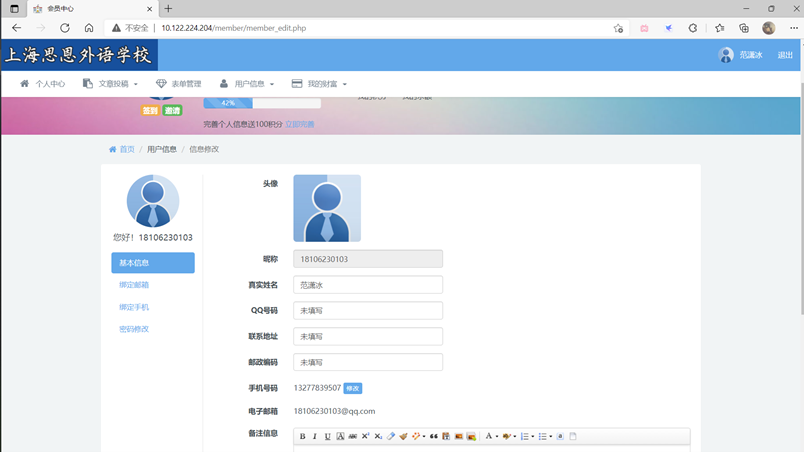Click the background highlight color icon
The width and height of the screenshot is (804, 452).
coord(507,436)
